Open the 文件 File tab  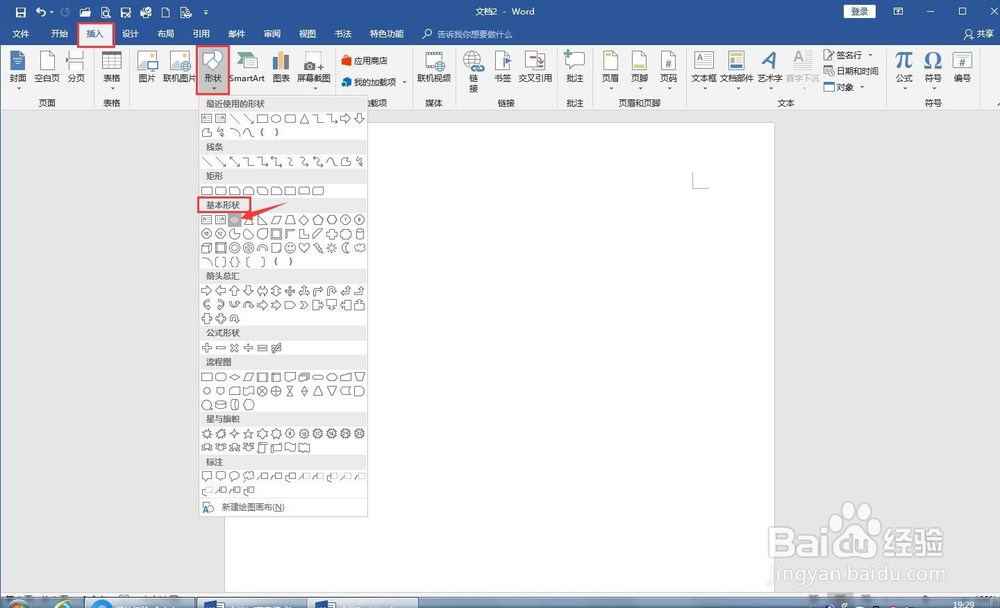coord(21,34)
